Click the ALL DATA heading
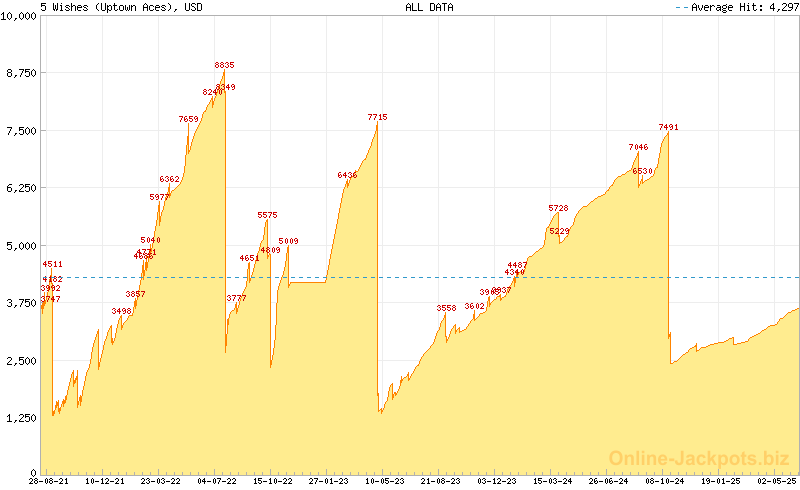Screen dimensions: 800x490 pos(428,7)
